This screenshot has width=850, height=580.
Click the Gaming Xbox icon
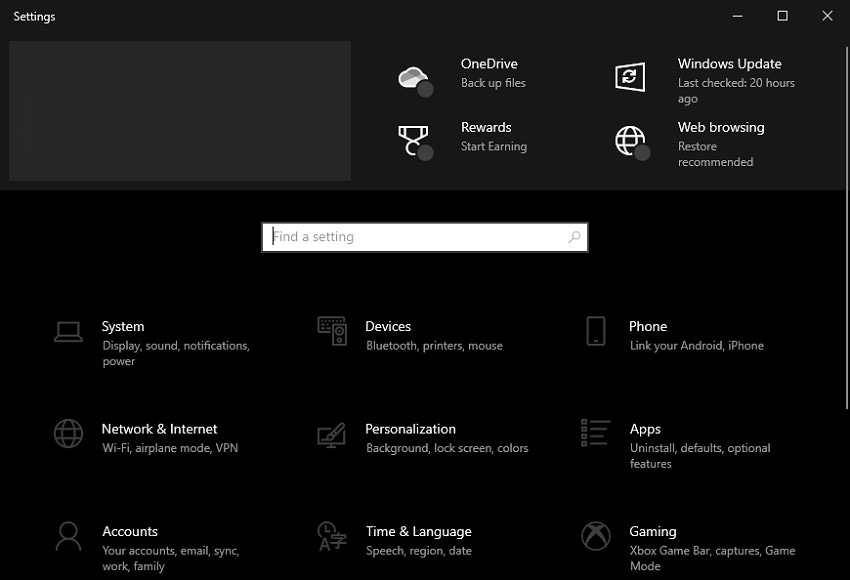[x=596, y=536]
